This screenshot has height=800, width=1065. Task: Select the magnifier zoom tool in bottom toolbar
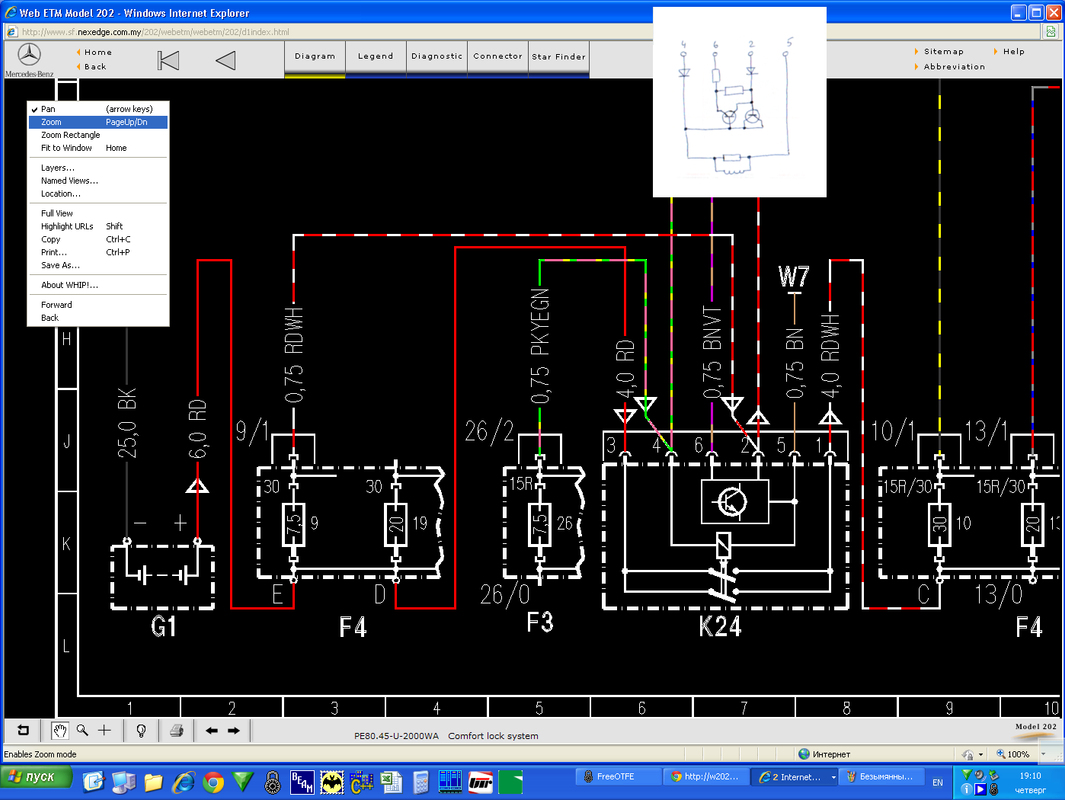(x=82, y=730)
